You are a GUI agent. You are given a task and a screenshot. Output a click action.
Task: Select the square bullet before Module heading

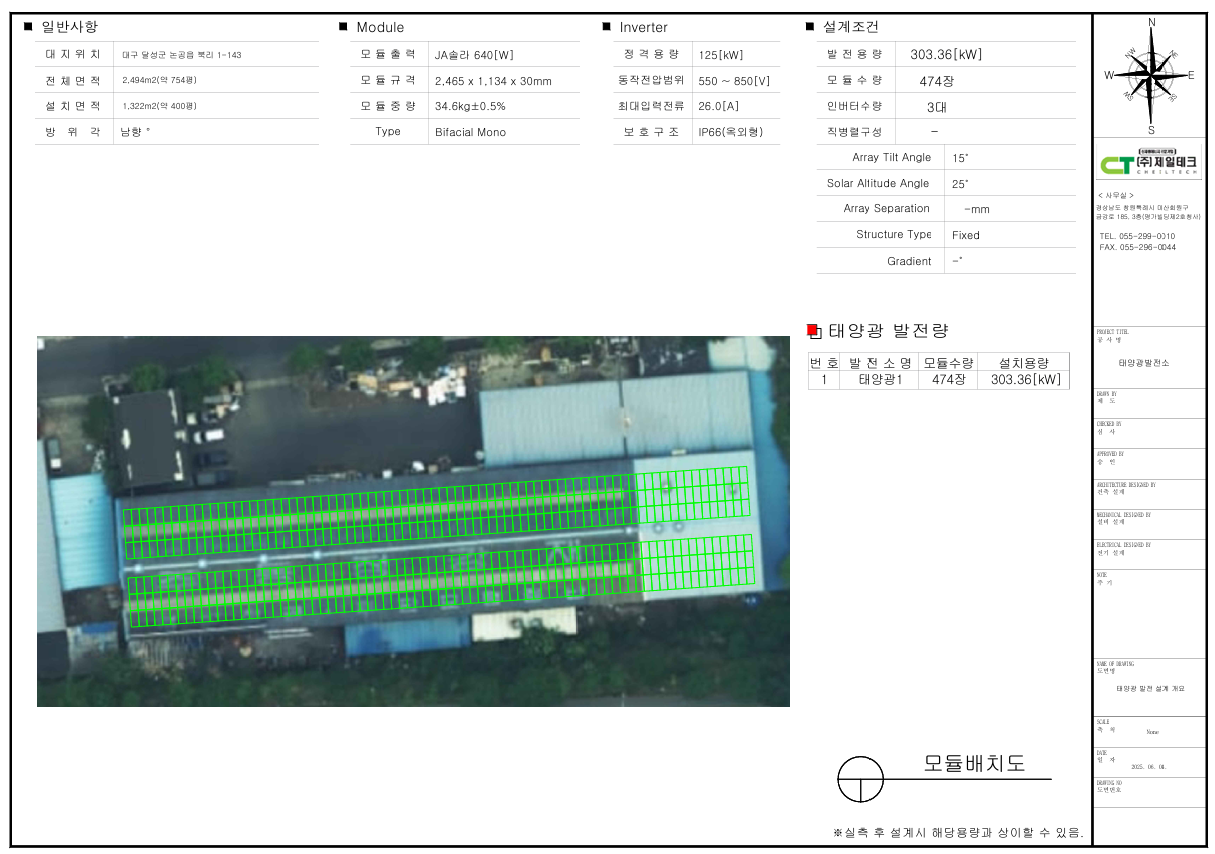[343, 27]
